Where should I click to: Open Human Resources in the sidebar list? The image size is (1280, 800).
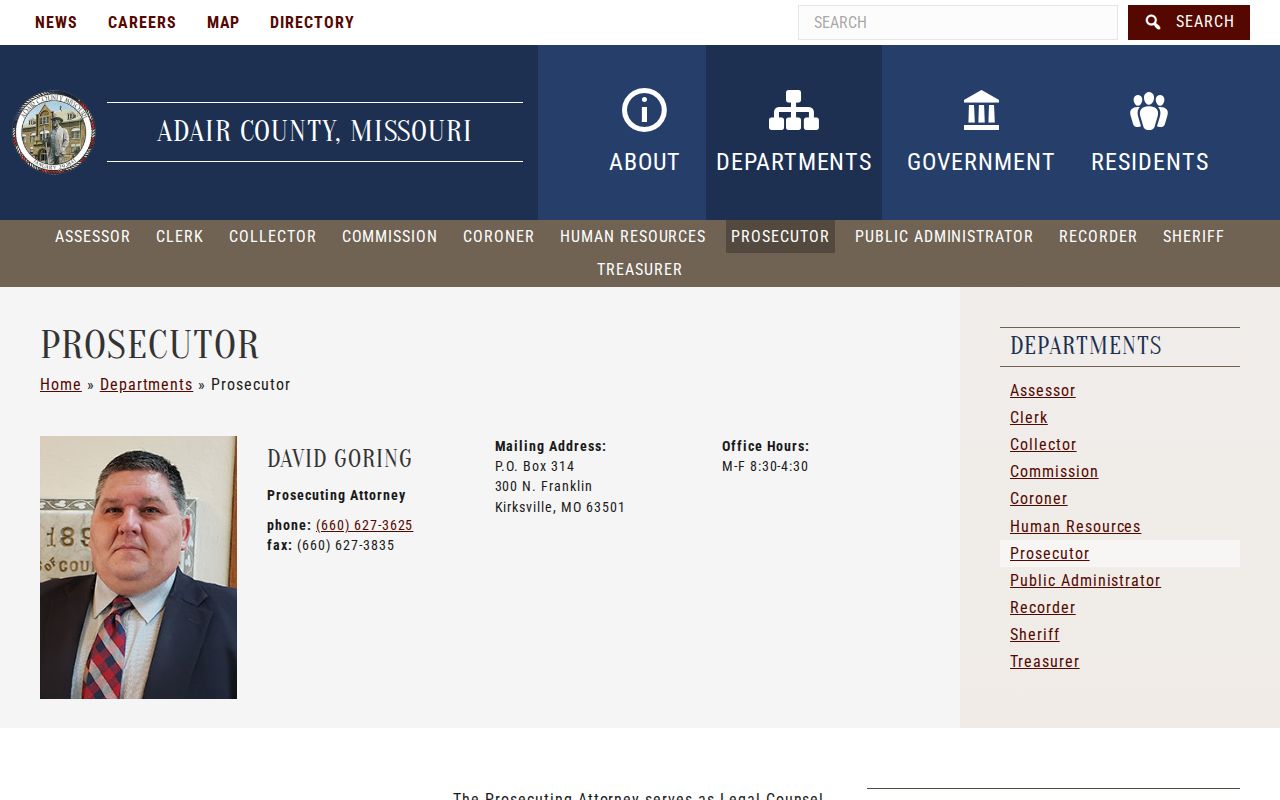pyautogui.click(x=1075, y=526)
